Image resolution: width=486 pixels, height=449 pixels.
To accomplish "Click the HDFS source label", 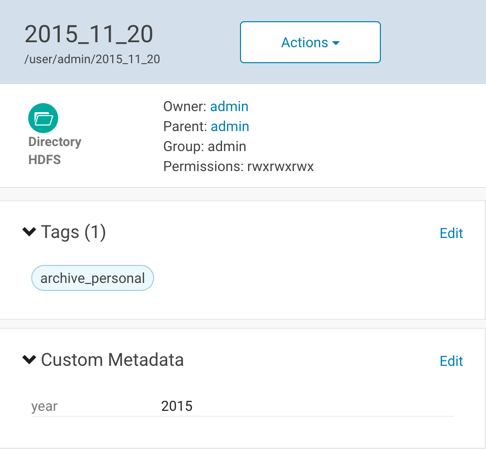I will pos(44,160).
